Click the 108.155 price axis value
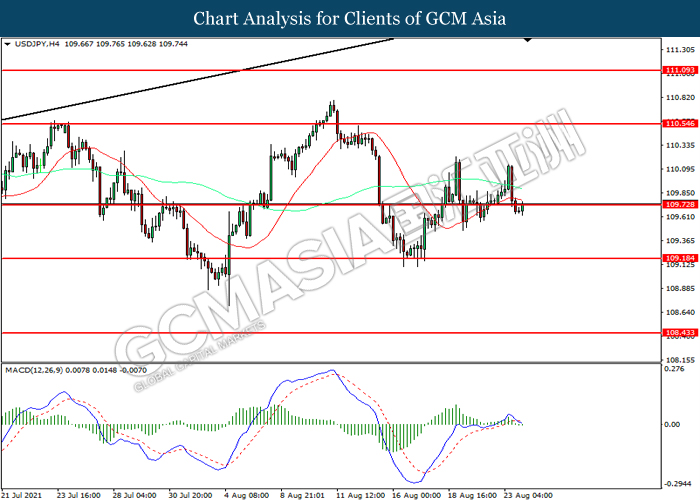The image size is (700, 500). tap(680, 360)
